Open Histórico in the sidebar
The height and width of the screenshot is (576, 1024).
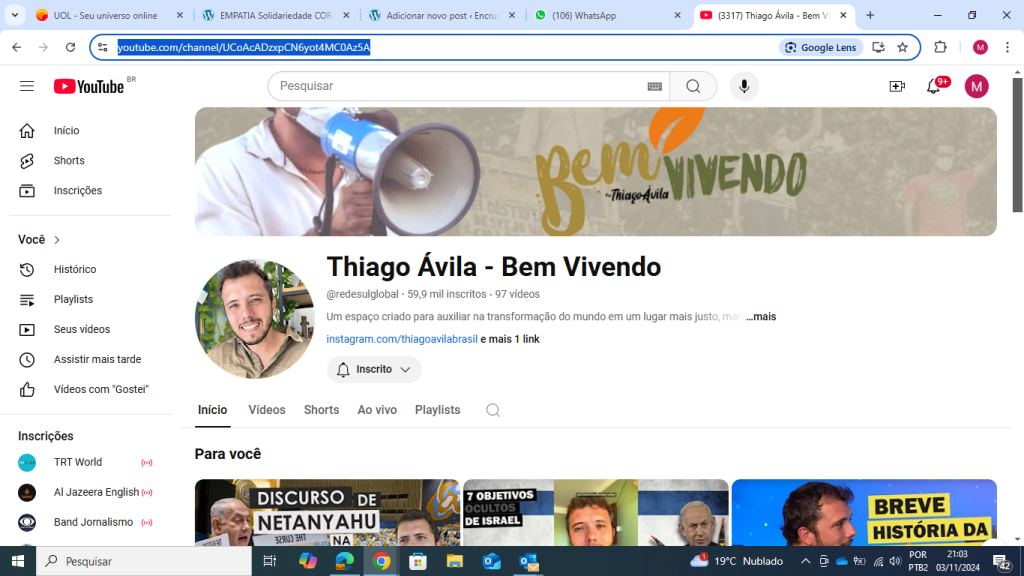[75, 269]
